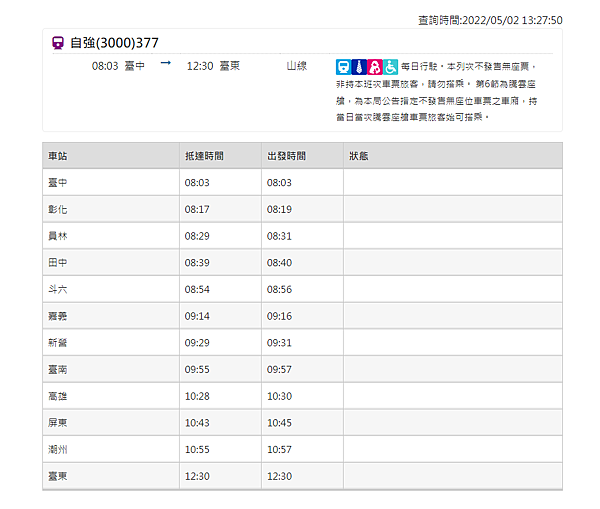Click the 潮州 departure time 10:57

click(x=279, y=450)
